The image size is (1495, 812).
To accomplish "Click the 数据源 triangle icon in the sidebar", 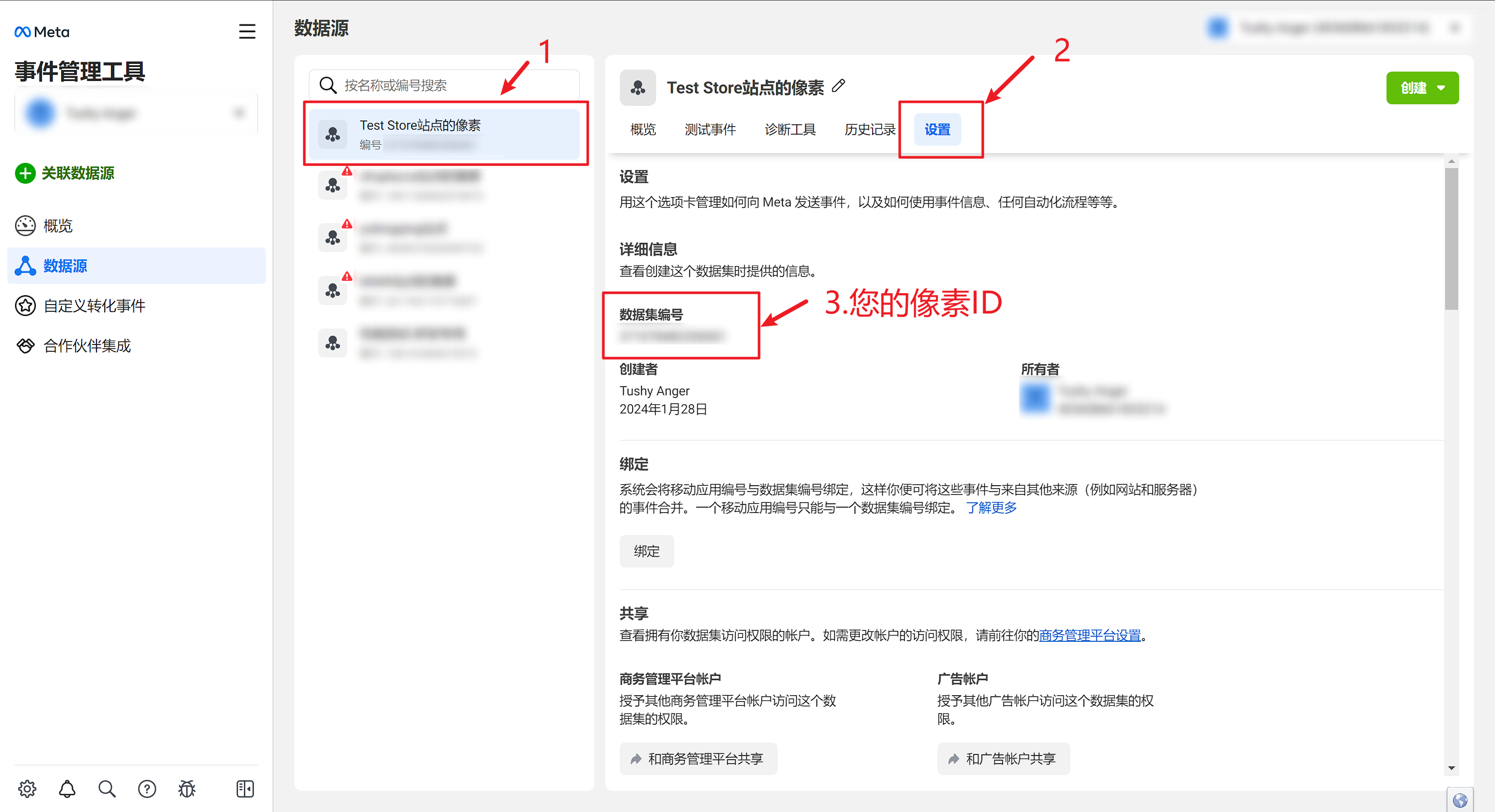I will coord(25,266).
